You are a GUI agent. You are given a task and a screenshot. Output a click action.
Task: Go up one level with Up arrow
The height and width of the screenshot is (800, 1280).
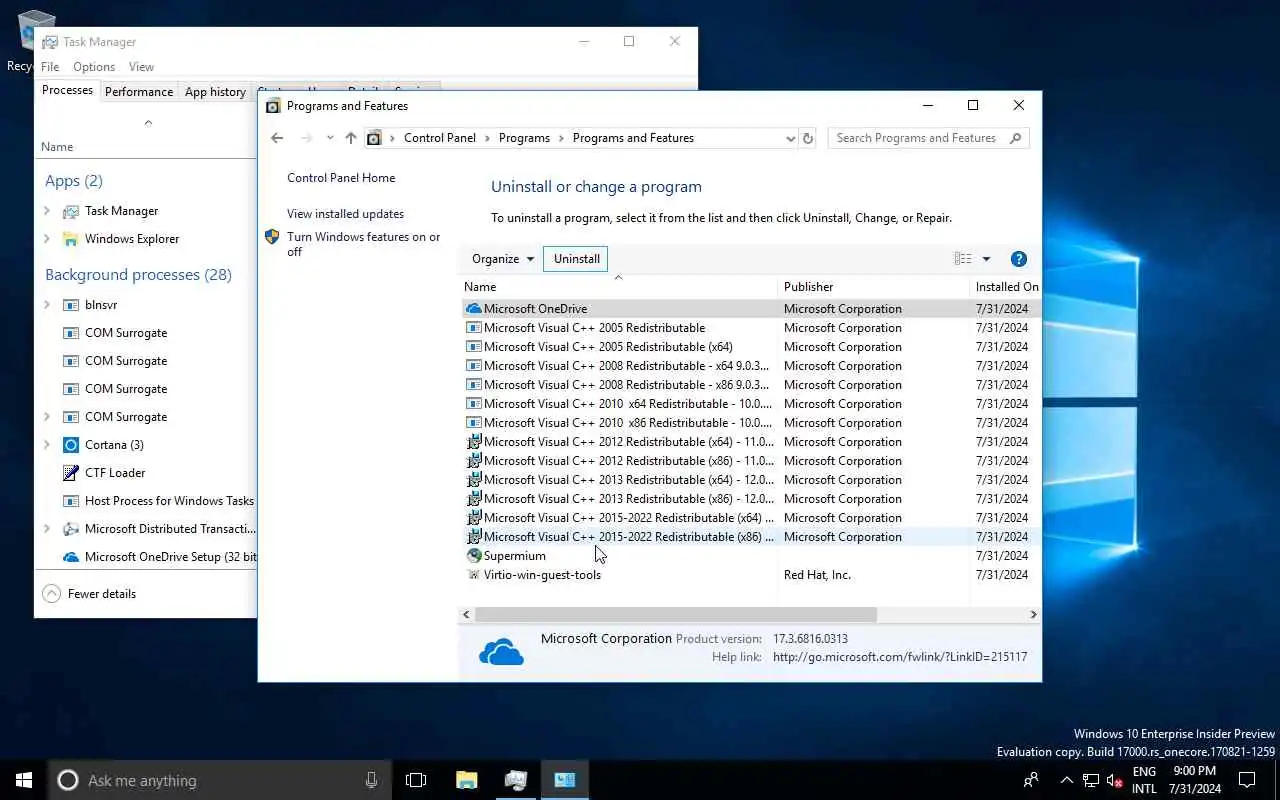point(350,138)
